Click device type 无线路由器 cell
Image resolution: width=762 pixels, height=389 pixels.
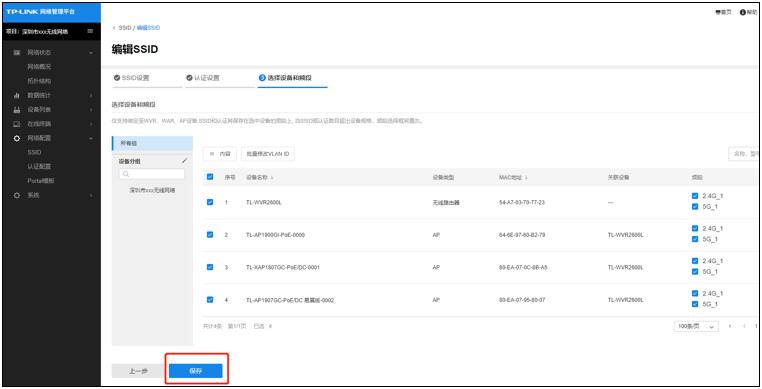coord(446,202)
